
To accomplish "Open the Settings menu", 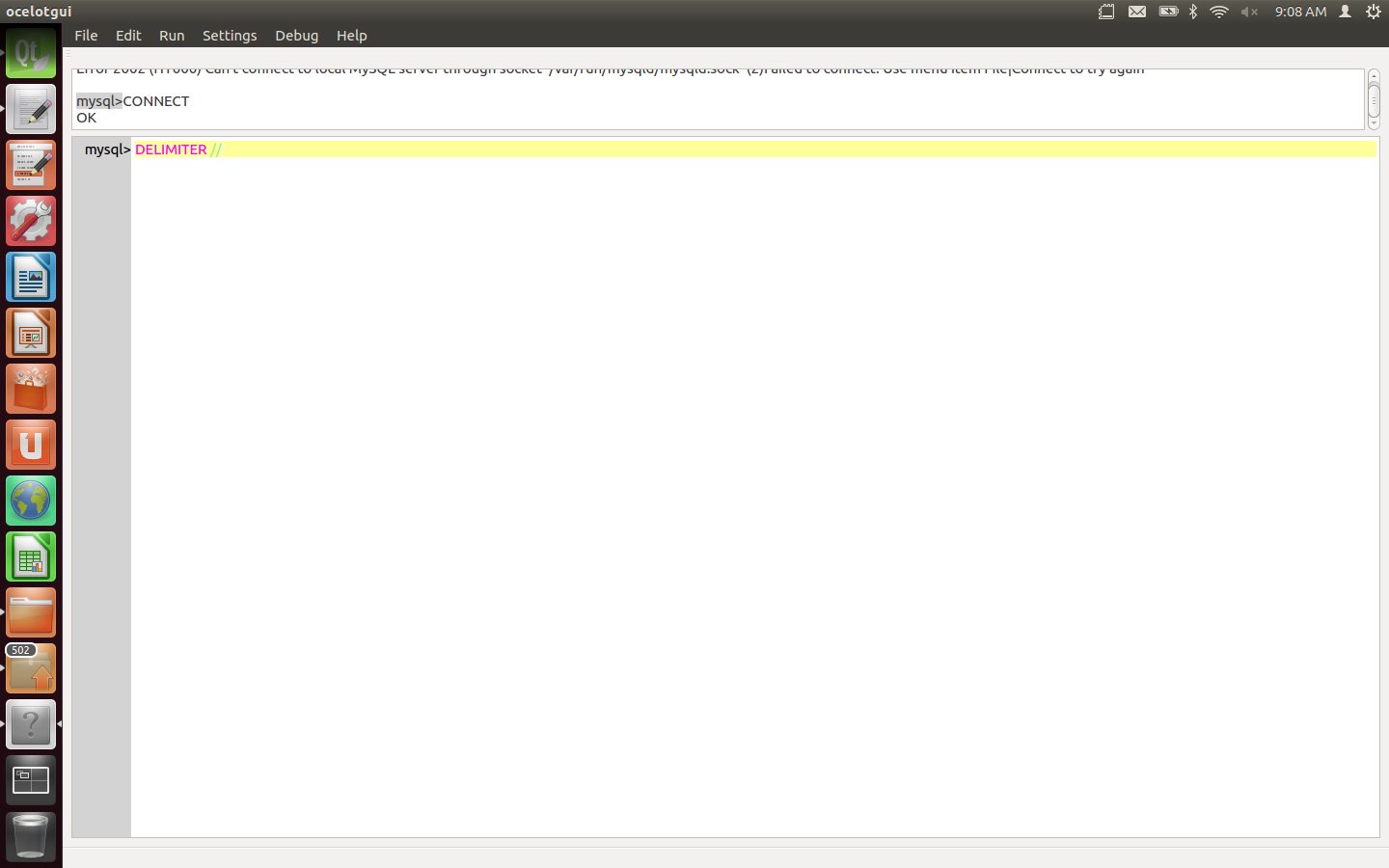I will click(230, 36).
